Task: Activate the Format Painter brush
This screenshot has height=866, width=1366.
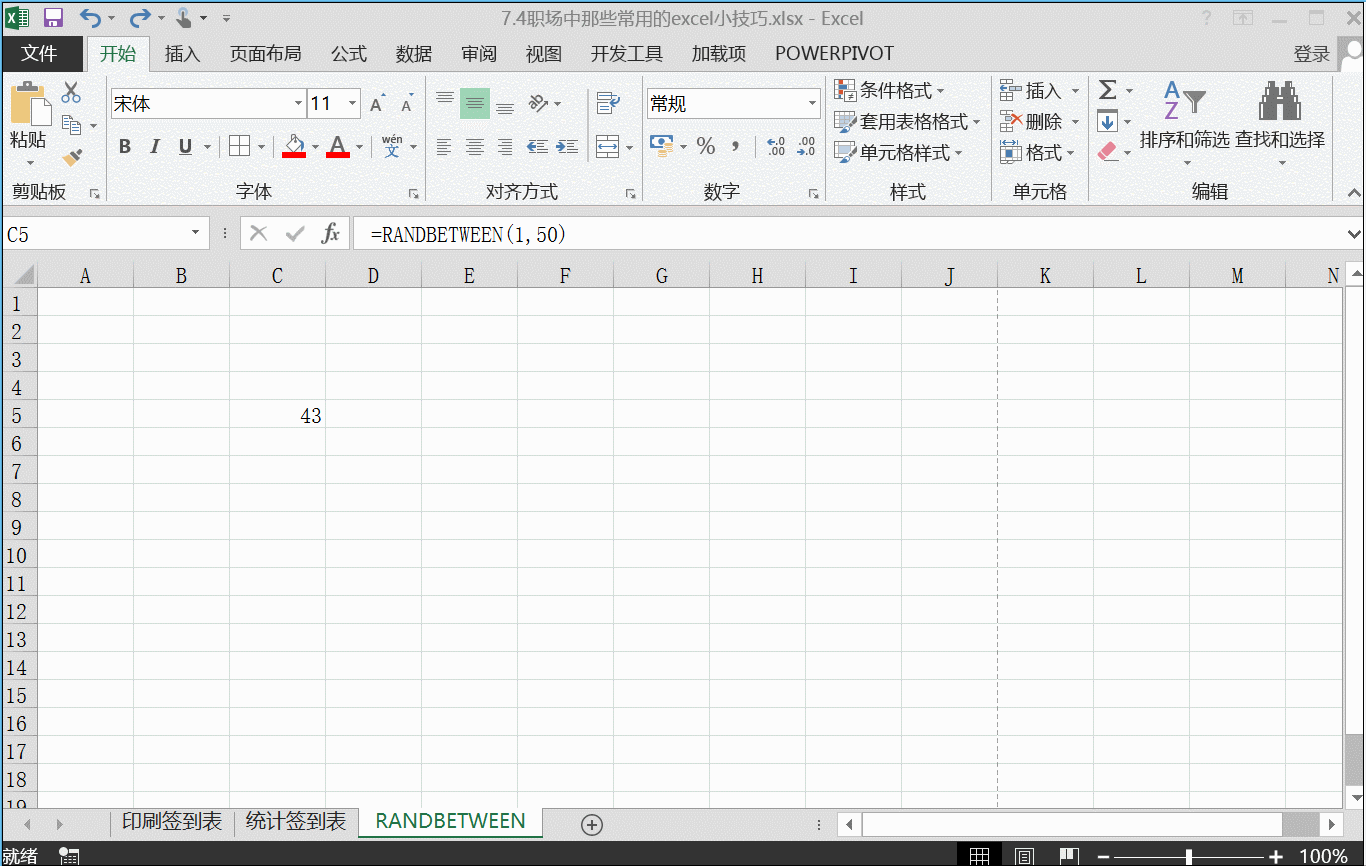Action: (71, 157)
